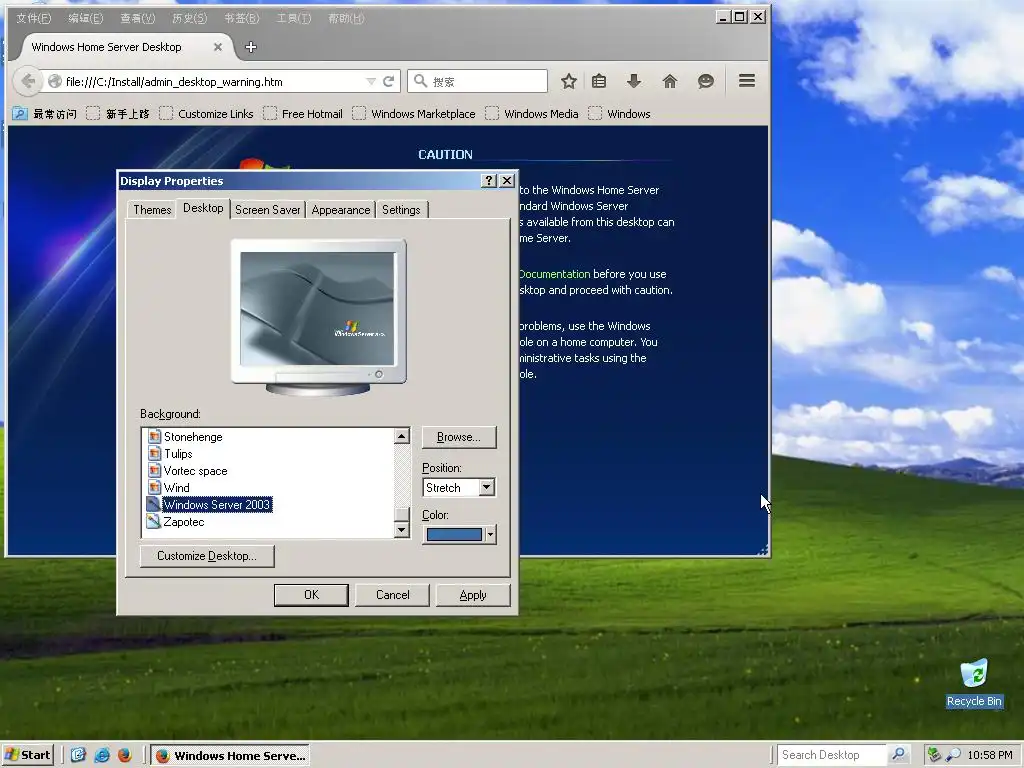Click the chat smiley icon in toolbar

pyautogui.click(x=705, y=81)
